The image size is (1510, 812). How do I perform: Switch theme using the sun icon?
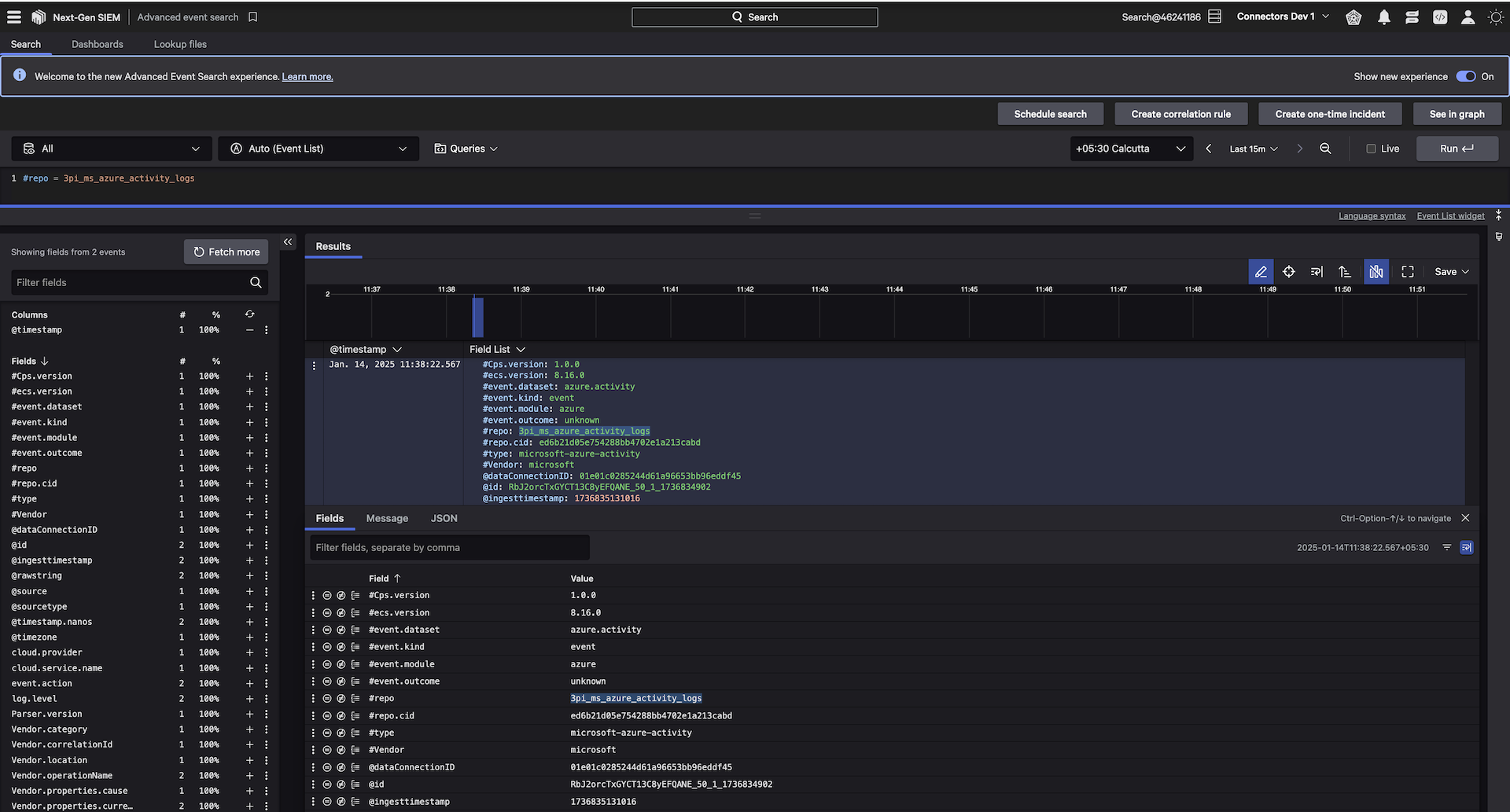tap(1496, 17)
